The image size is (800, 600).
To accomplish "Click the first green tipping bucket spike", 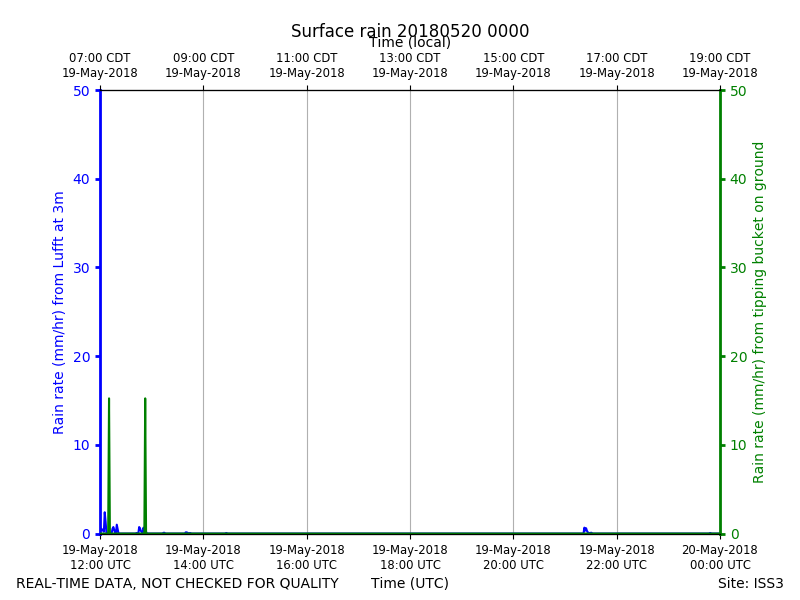I will (x=109, y=465).
